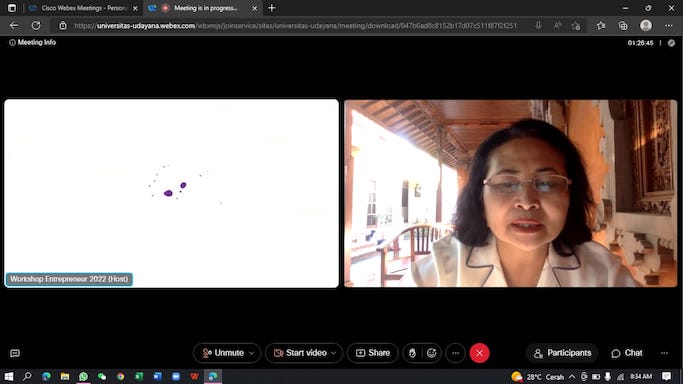
Task: Open browser Settings and more menu
Action: [x=669, y=26]
